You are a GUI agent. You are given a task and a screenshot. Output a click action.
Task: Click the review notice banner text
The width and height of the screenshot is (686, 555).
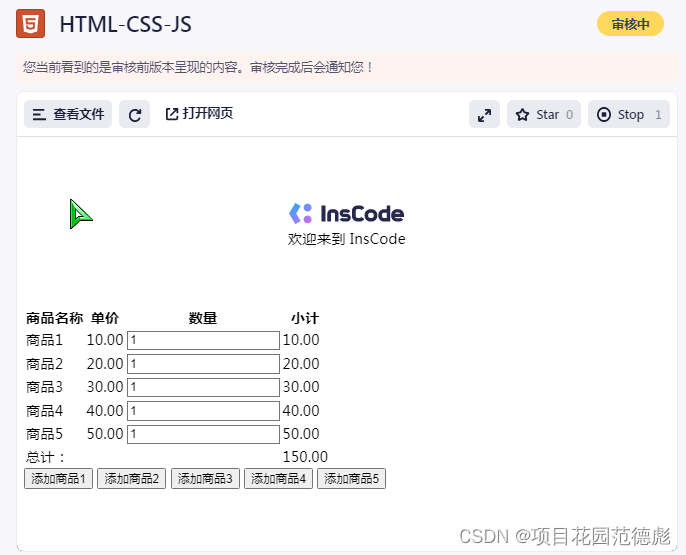[198, 67]
